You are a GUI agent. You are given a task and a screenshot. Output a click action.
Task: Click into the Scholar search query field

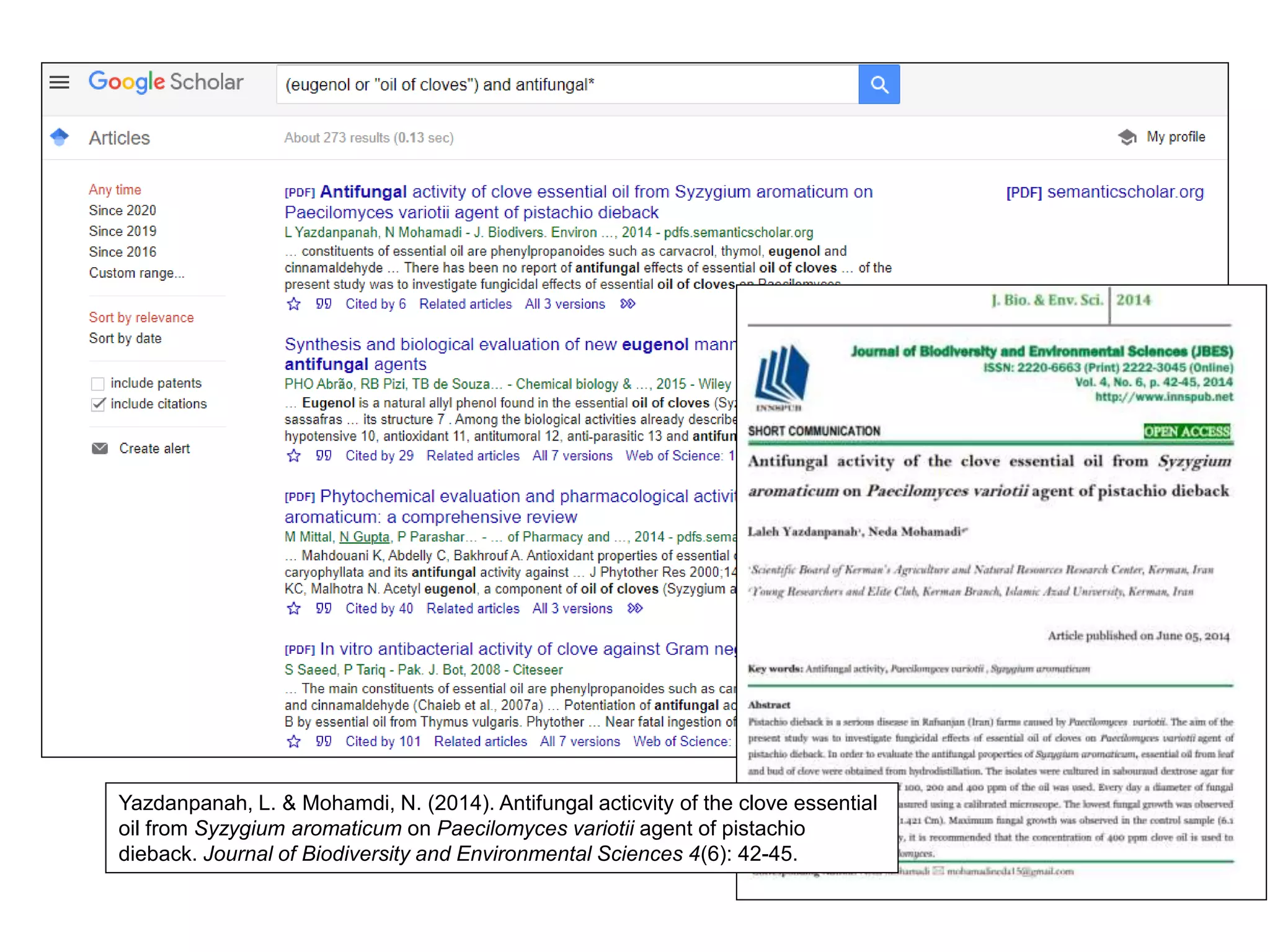567,85
